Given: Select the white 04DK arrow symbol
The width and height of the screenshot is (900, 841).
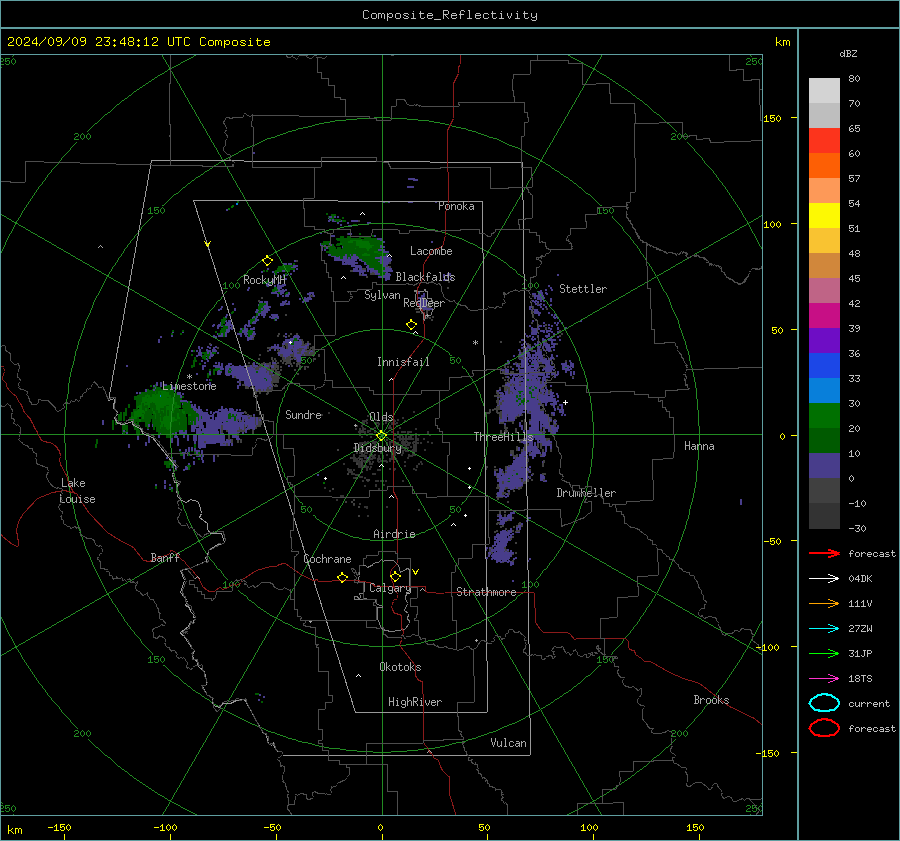Looking at the screenshot, I should pyautogui.click(x=824, y=578).
